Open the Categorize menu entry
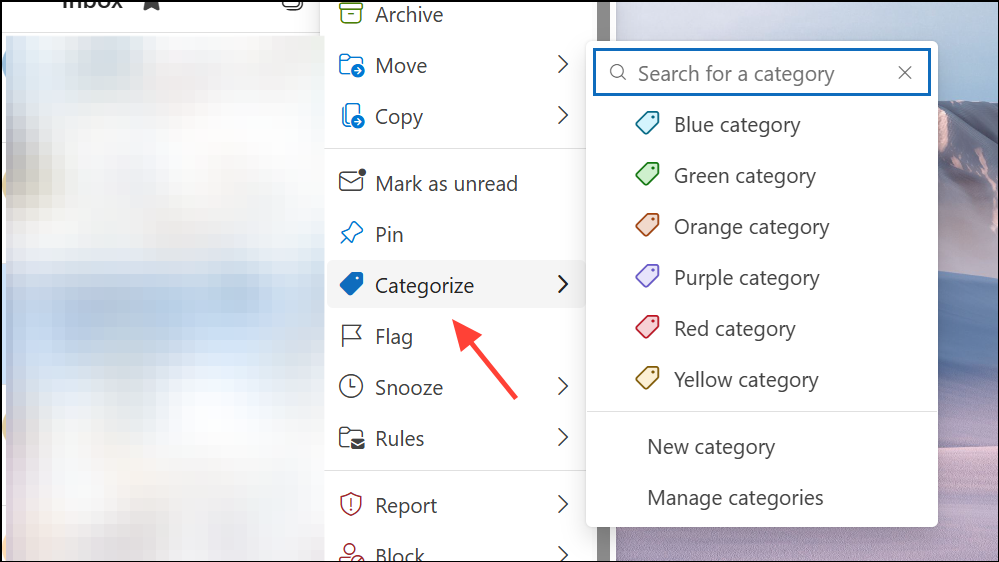 click(424, 286)
